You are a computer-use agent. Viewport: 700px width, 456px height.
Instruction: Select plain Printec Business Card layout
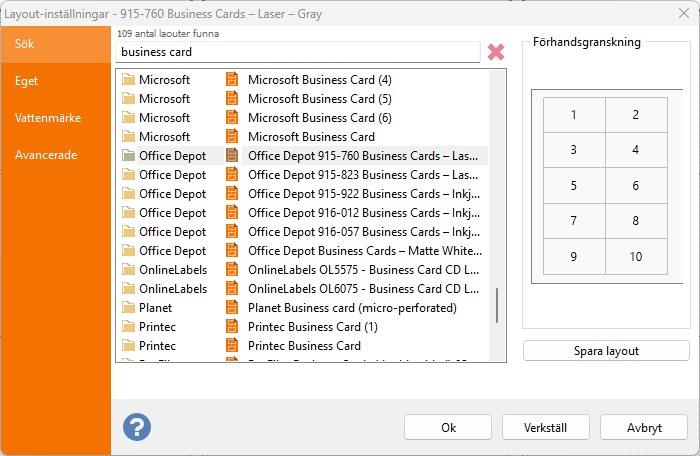click(304, 345)
